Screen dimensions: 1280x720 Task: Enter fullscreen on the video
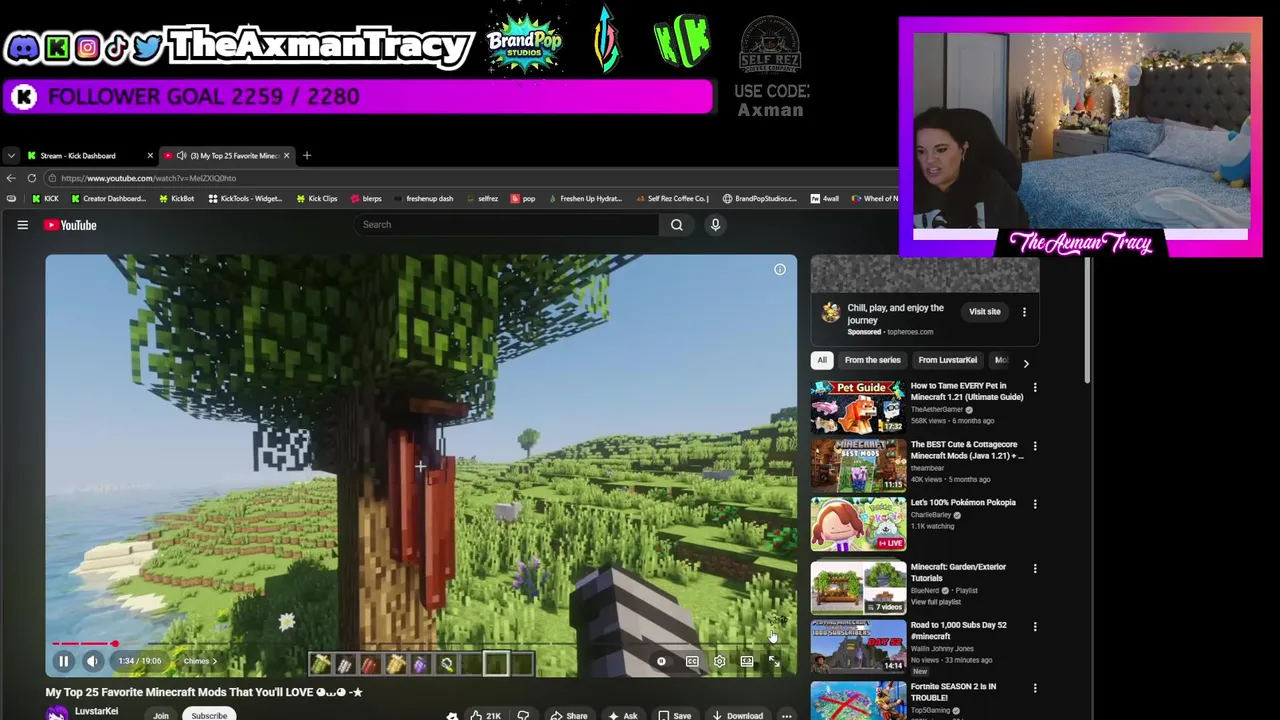(x=774, y=661)
